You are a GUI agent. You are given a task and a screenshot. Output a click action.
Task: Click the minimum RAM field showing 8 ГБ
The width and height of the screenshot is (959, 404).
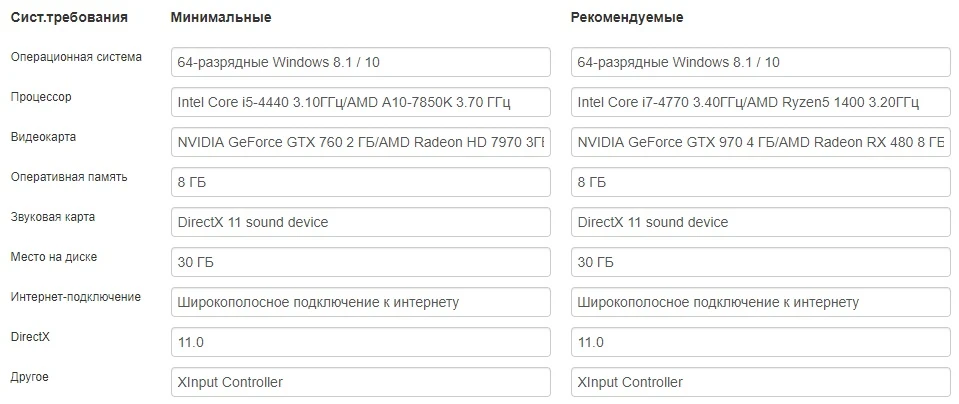360,182
